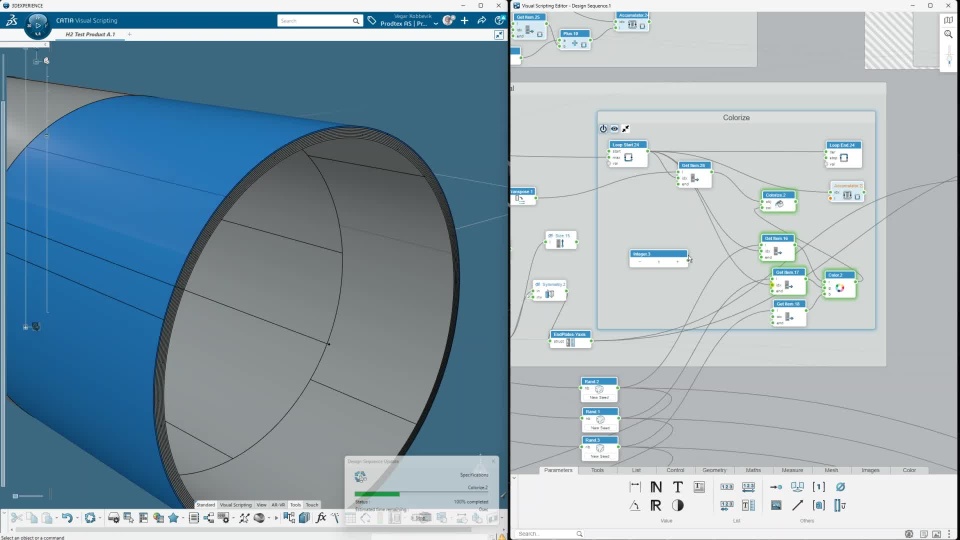Select the Colorize.2 node
Screen dimensions: 960x540
coord(779,201)
